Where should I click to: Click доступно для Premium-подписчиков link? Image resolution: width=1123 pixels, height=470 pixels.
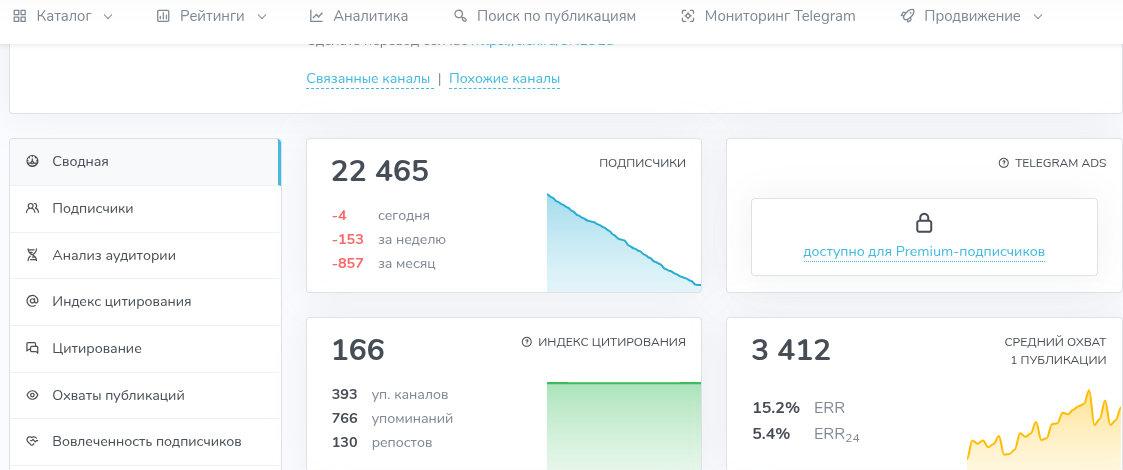(x=924, y=252)
